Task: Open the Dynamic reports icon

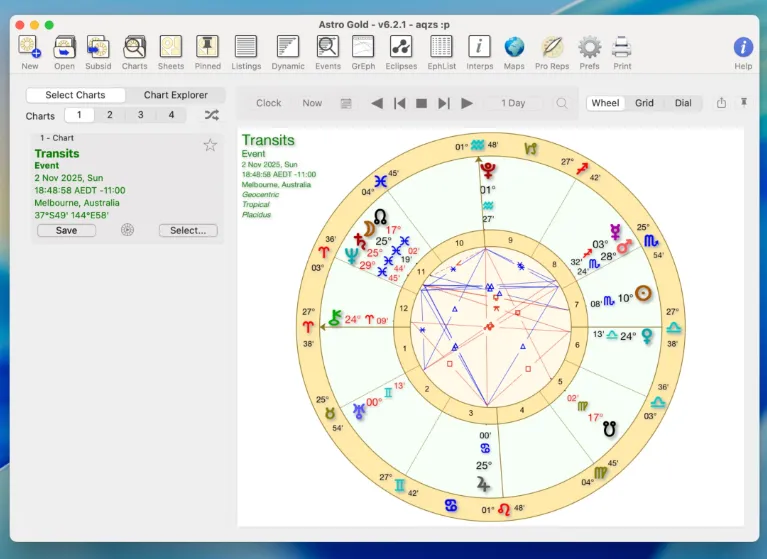Action: click(x=288, y=47)
